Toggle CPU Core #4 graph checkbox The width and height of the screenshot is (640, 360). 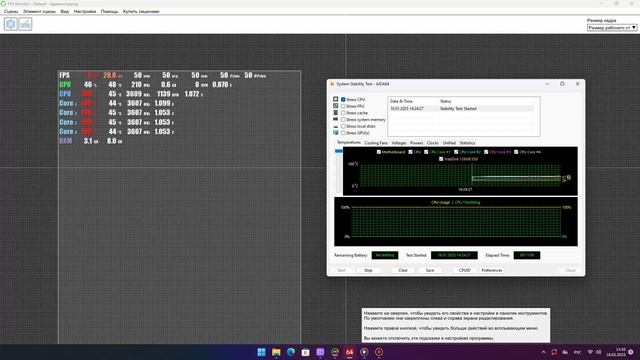516,152
